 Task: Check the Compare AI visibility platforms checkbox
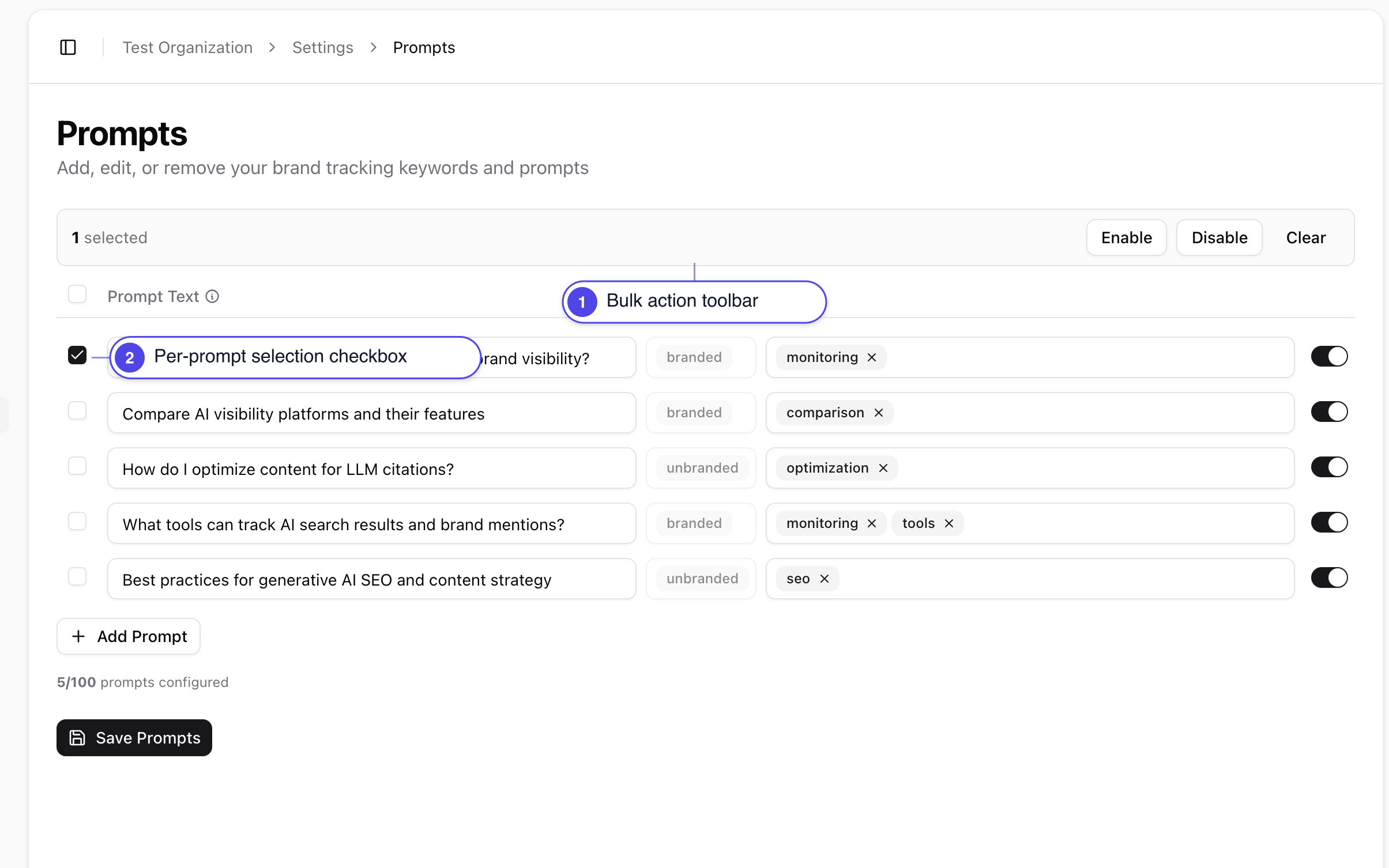point(77,410)
